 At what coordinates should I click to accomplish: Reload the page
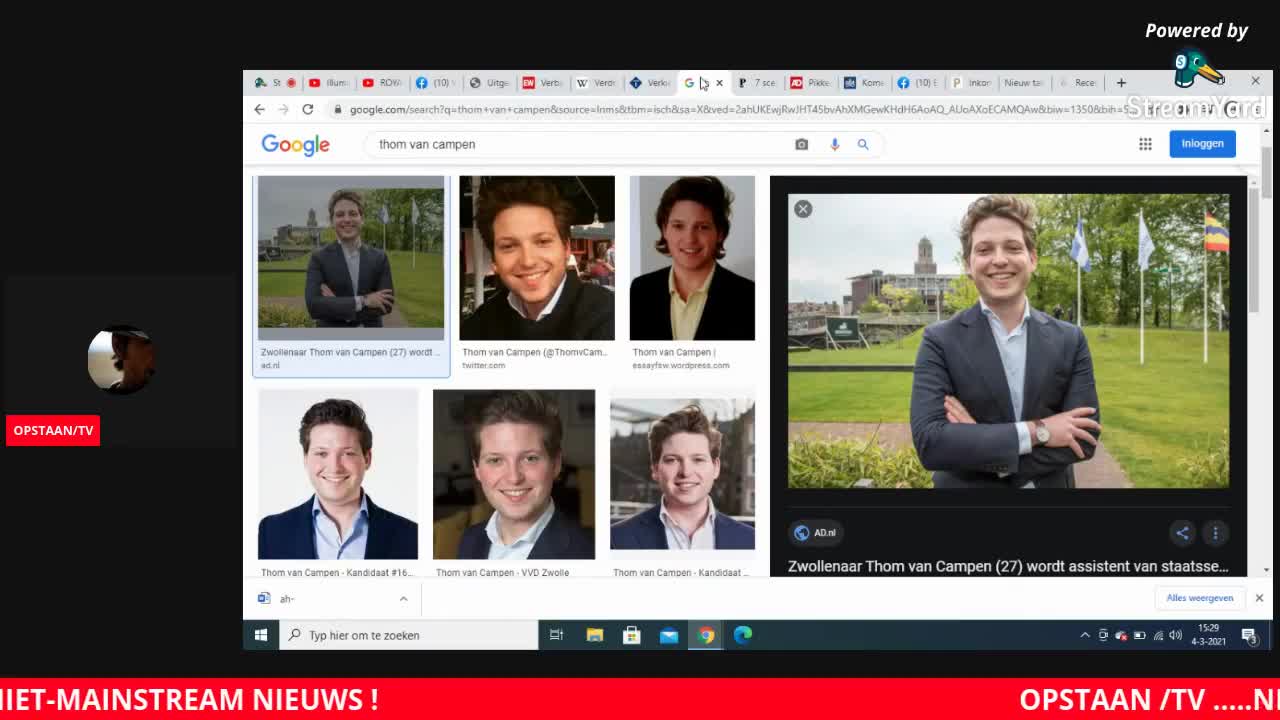pos(308,109)
